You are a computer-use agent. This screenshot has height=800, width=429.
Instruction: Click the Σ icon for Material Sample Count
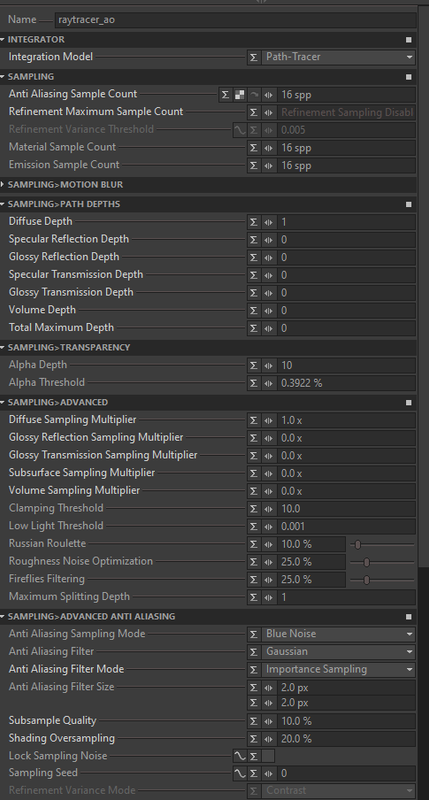coord(254,147)
